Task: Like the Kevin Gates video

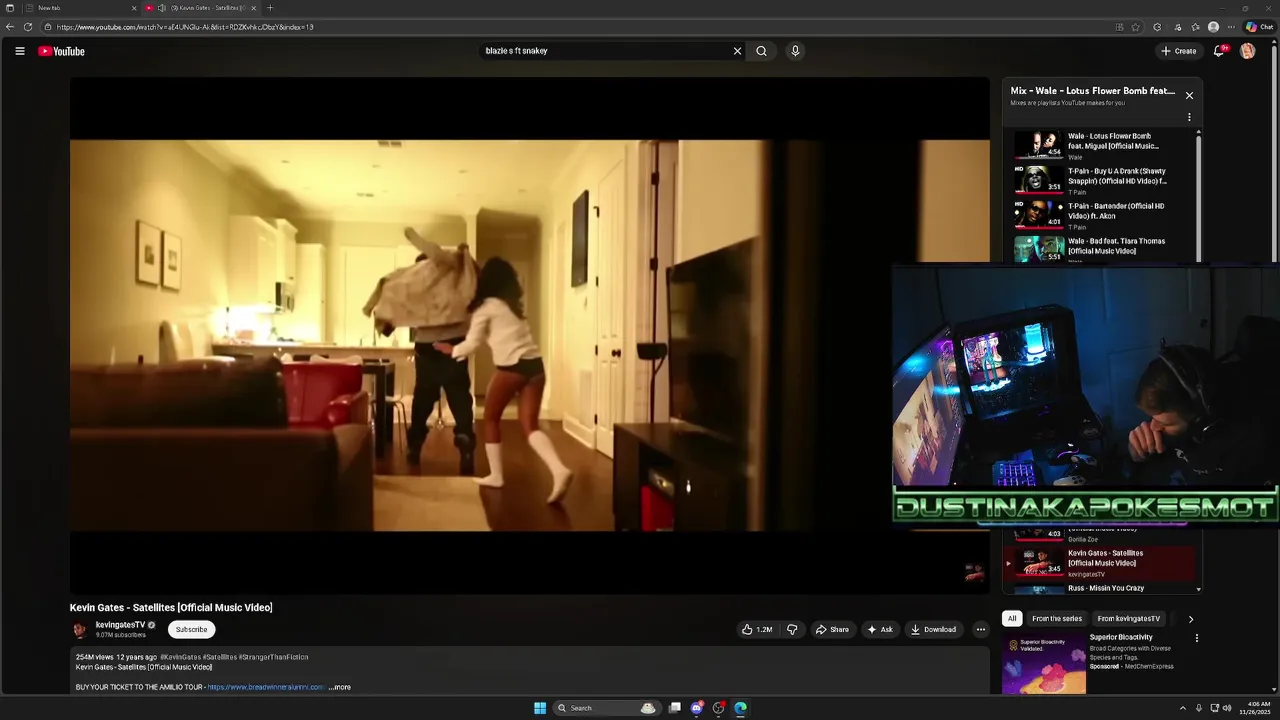Action: pos(757,629)
